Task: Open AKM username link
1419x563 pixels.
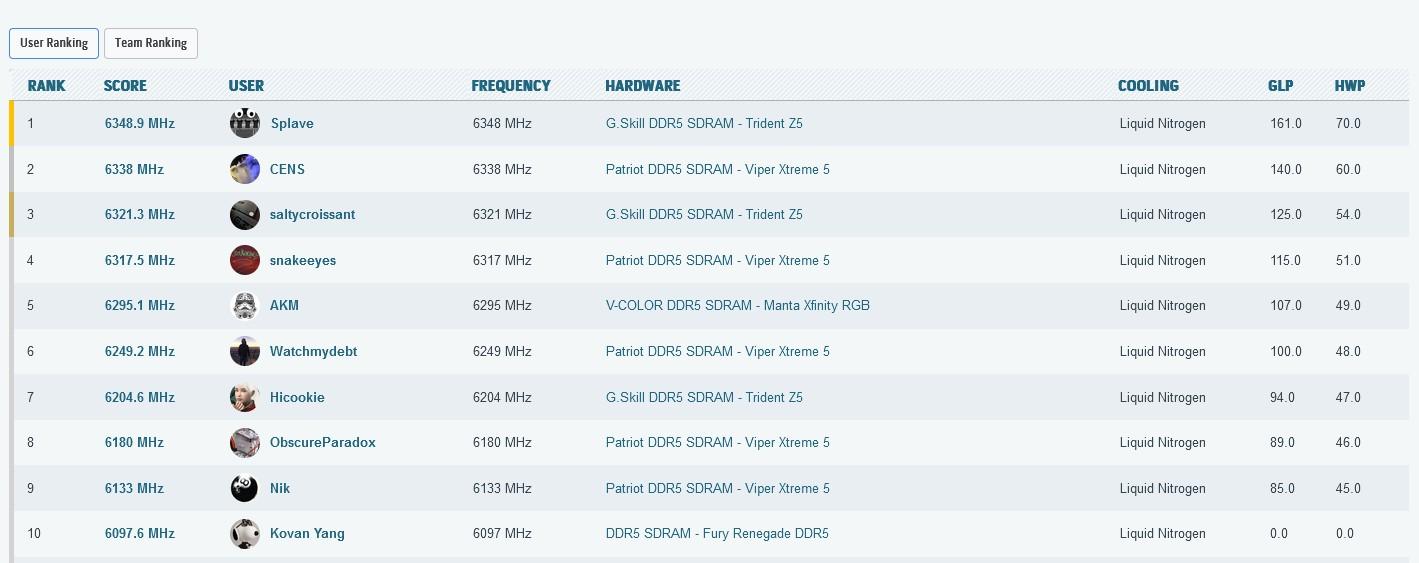Action: pyautogui.click(x=284, y=305)
